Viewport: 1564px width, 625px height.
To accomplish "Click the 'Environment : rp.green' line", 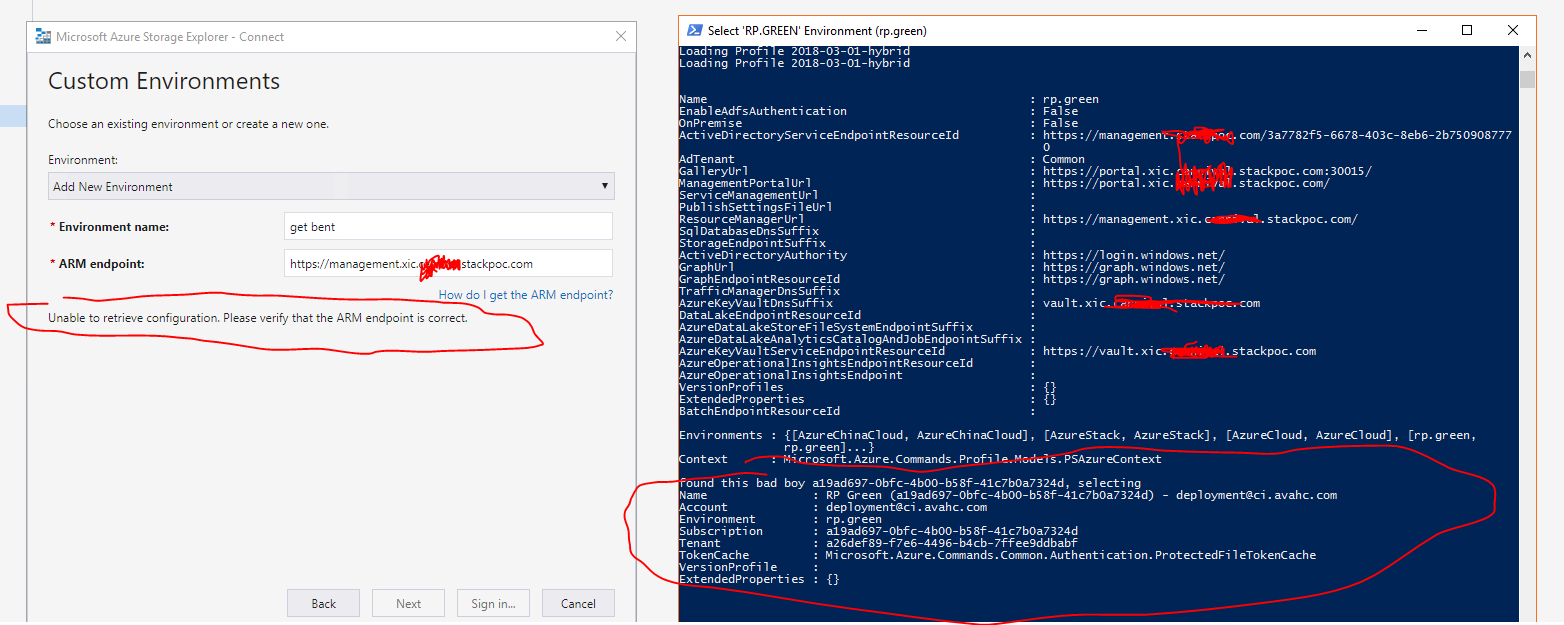I will pos(780,519).
